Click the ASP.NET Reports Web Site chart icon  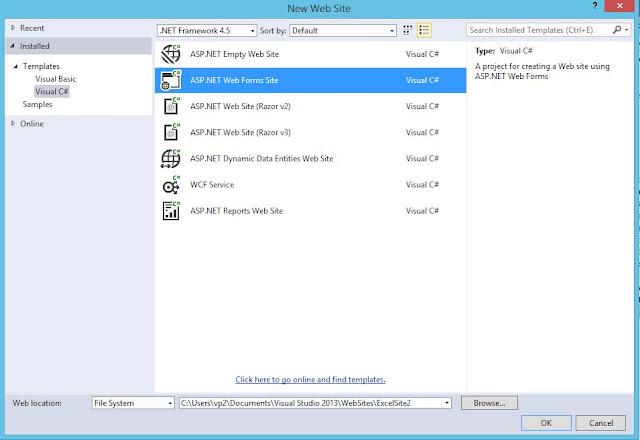(x=171, y=211)
